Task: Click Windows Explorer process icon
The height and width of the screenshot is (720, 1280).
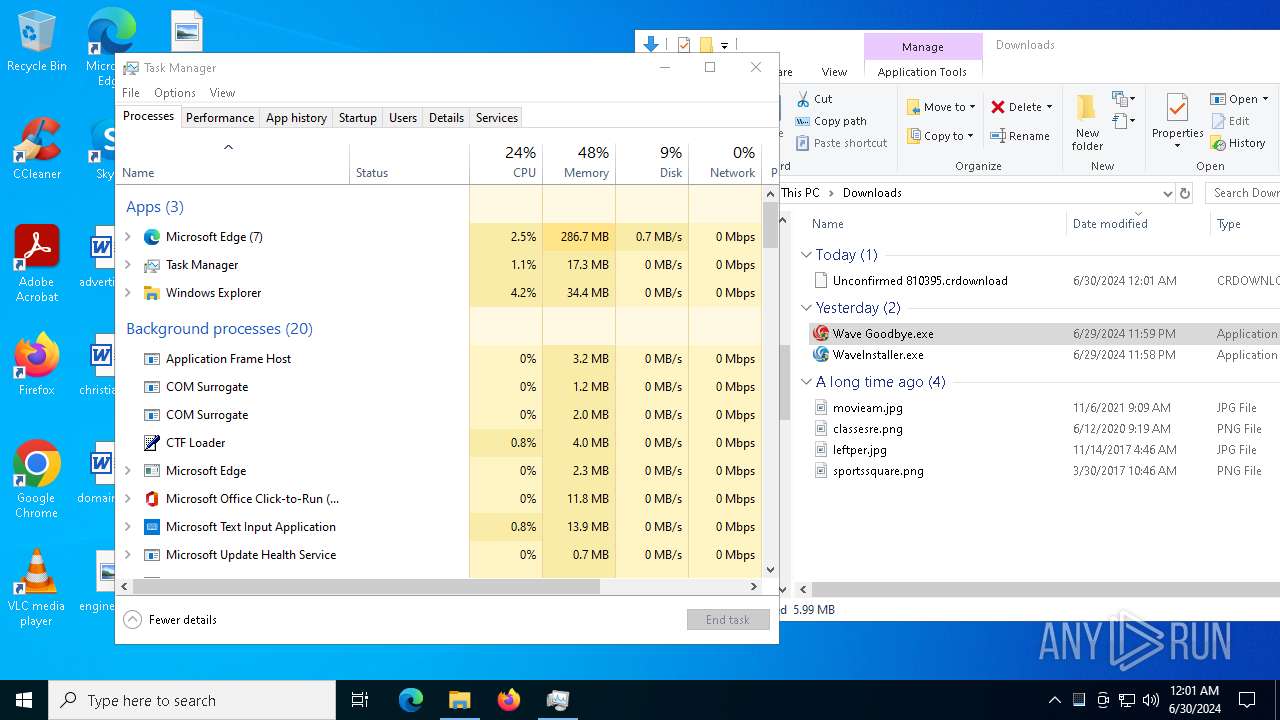Action: point(152,293)
